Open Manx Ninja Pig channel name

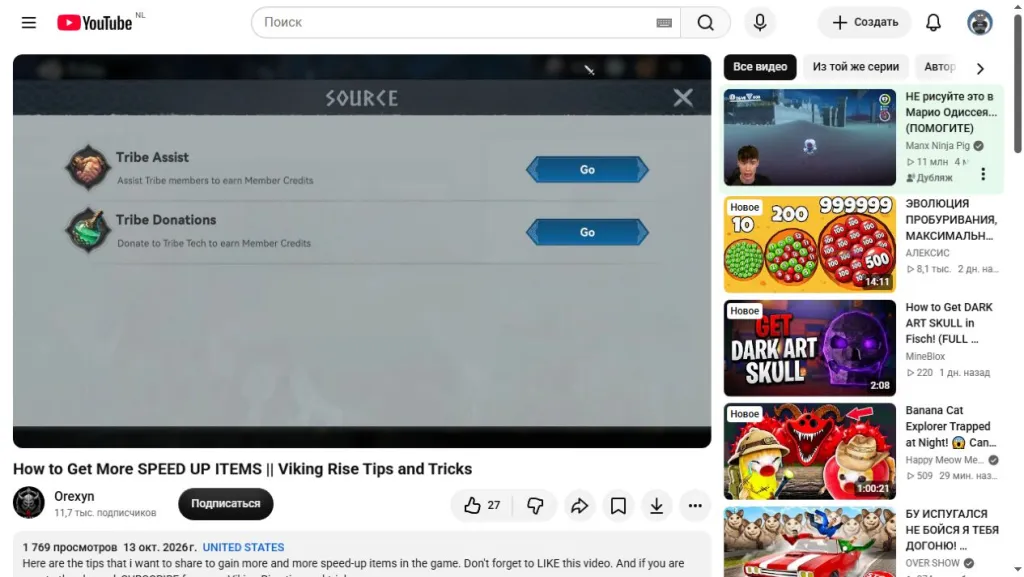click(x=938, y=146)
